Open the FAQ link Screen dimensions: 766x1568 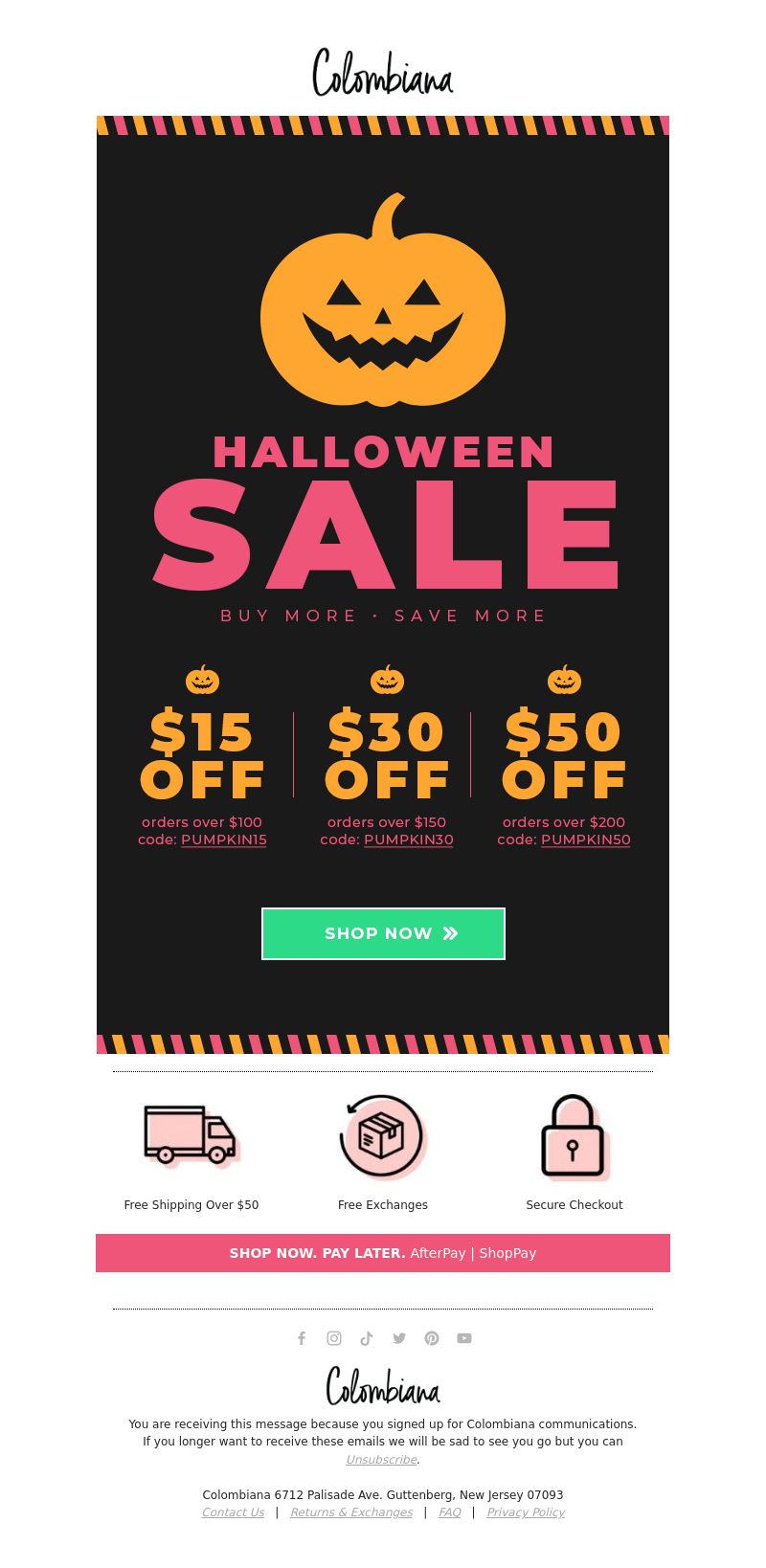point(450,1512)
